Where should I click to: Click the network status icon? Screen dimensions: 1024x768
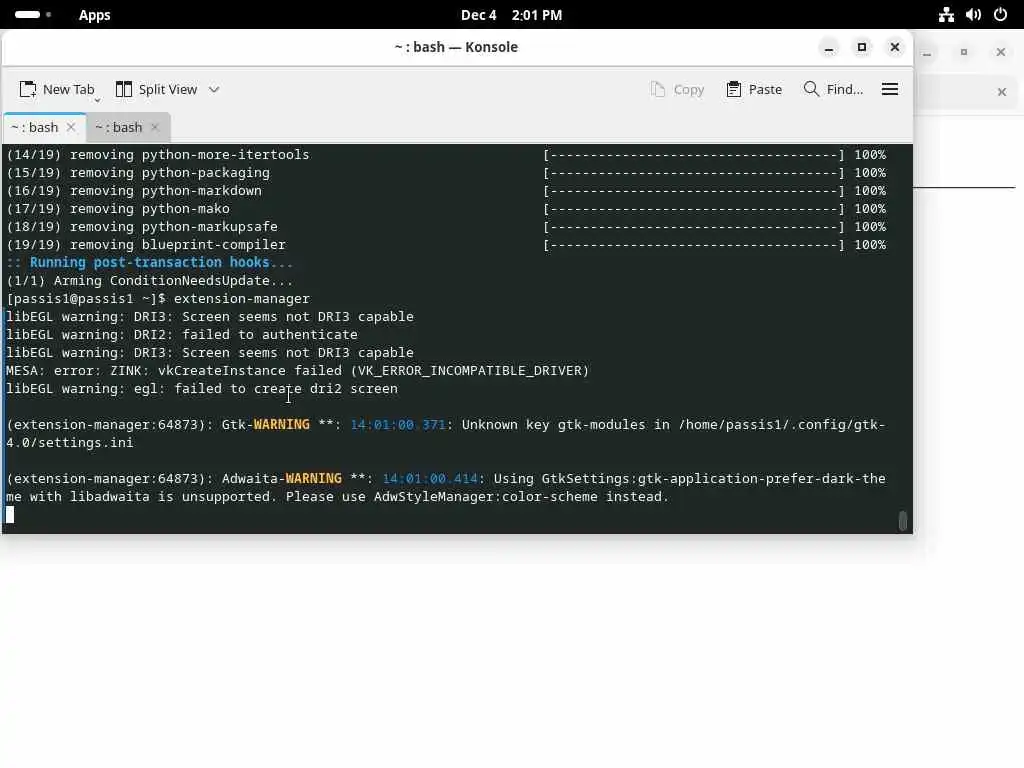[x=946, y=15]
